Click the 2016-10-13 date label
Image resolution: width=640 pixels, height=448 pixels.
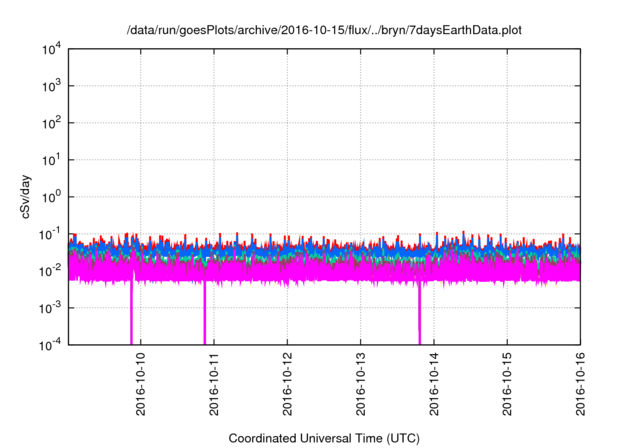[x=360, y=384]
